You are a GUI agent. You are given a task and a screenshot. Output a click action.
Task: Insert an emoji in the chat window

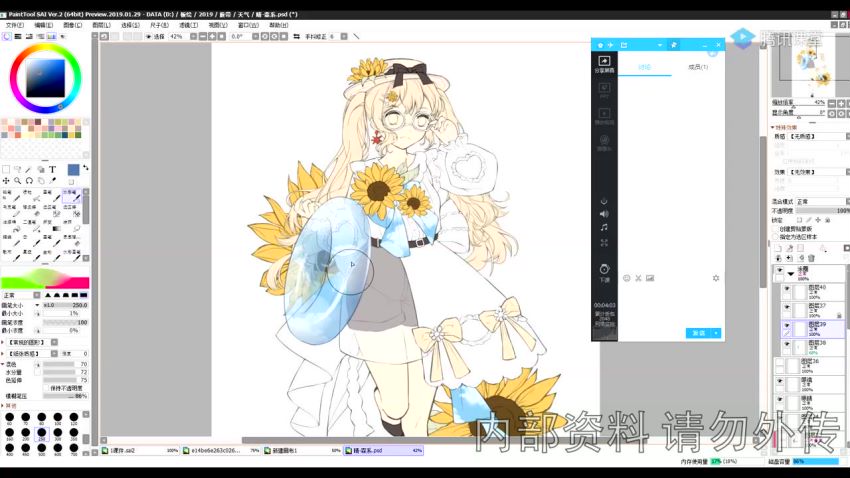pyautogui.click(x=627, y=278)
